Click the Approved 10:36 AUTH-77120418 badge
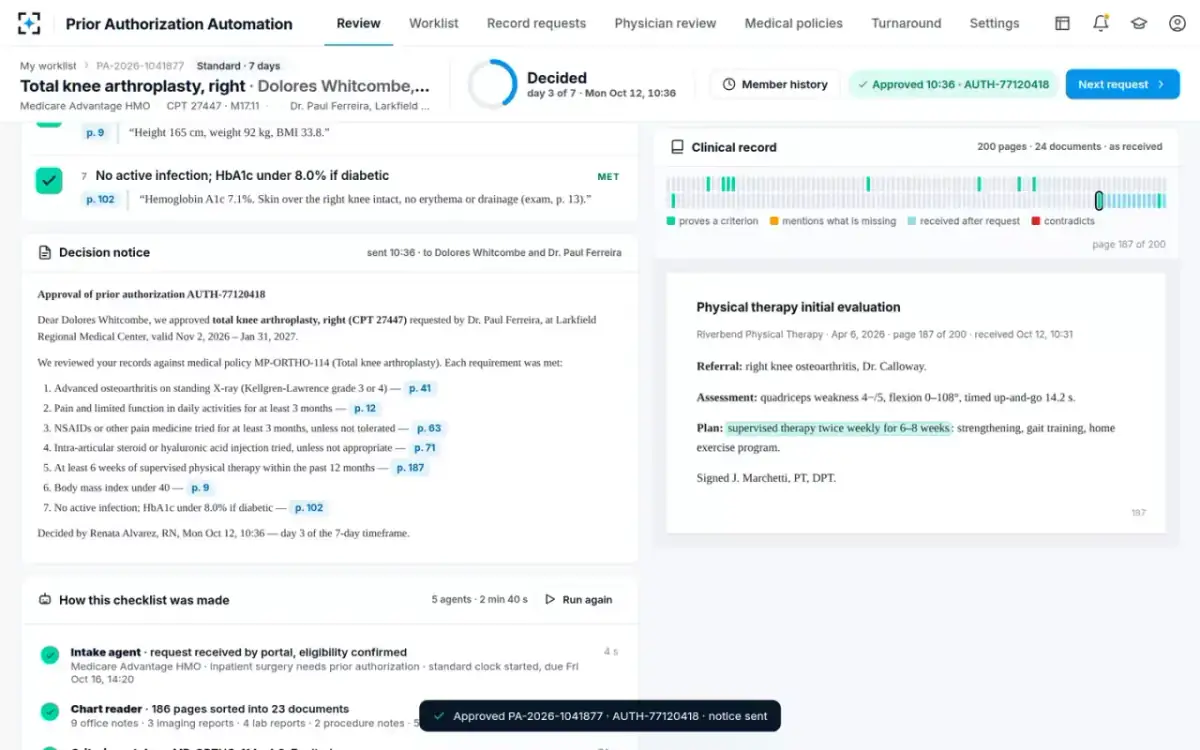Screen dimensions: 1200x750 tap(952, 84)
